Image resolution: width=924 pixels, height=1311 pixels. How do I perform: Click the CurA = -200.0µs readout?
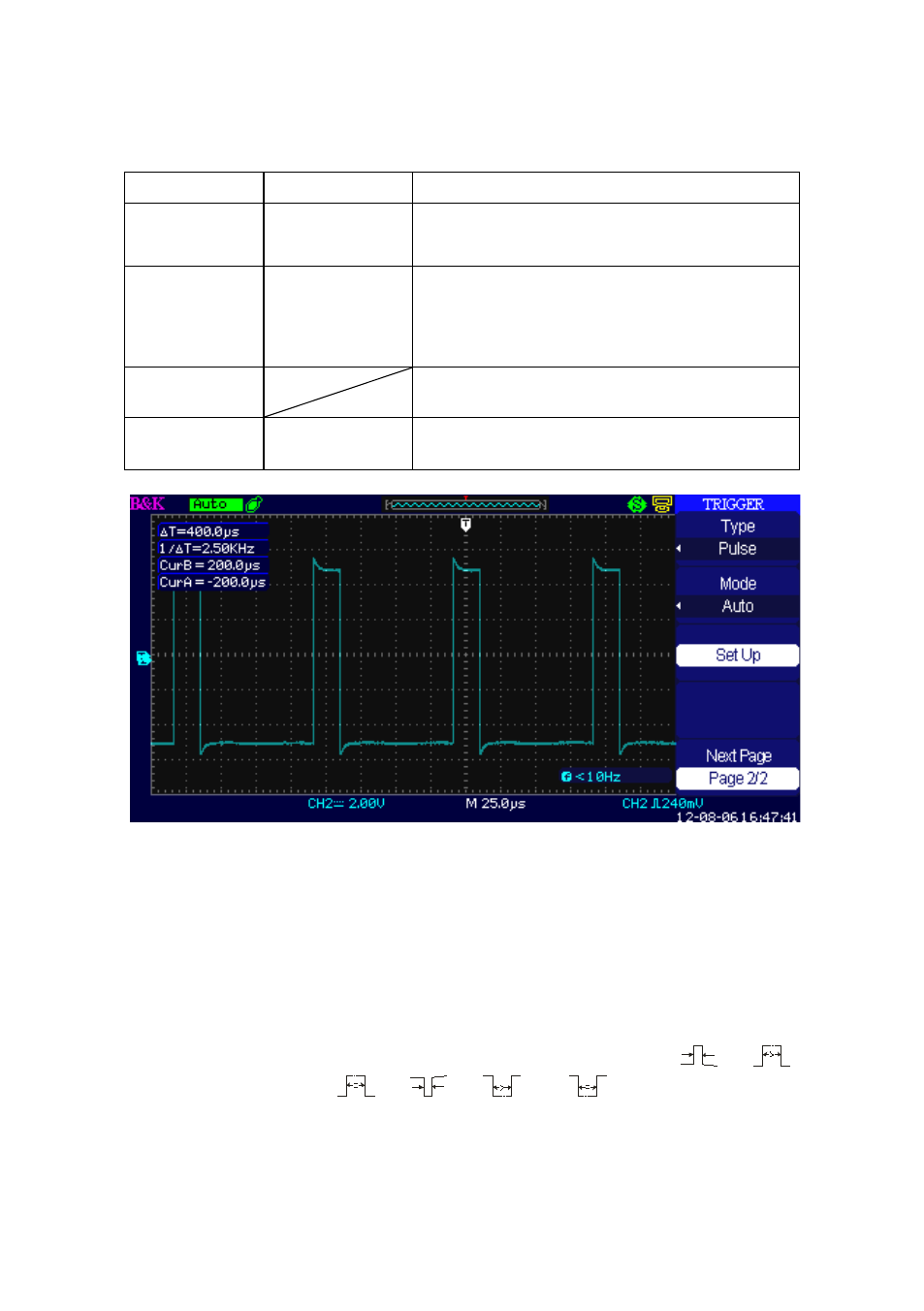212,582
